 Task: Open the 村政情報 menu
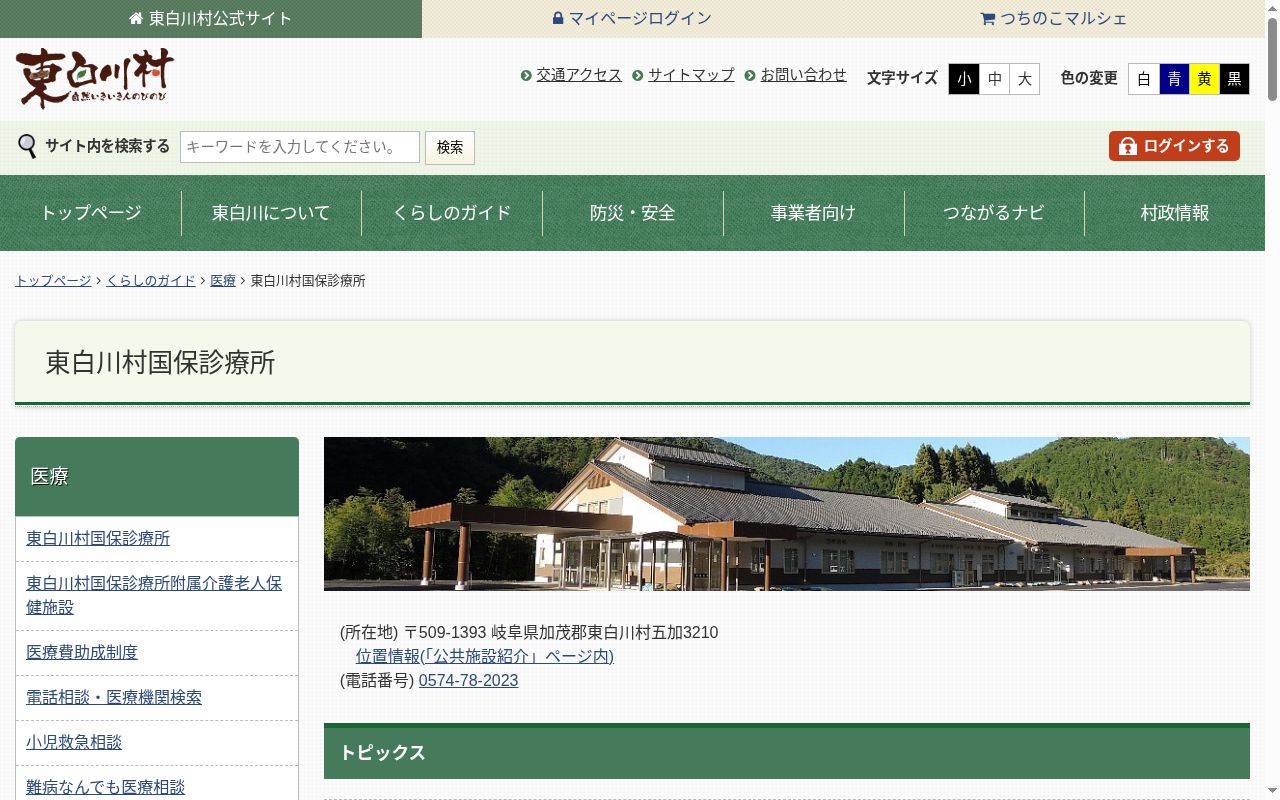[x=1175, y=213]
